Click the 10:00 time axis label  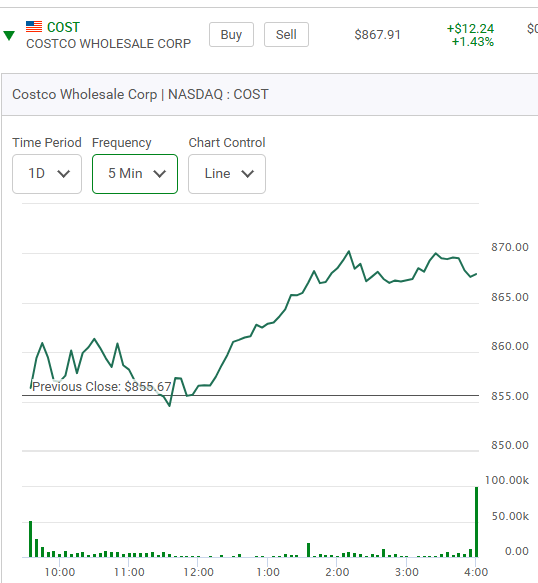tap(60, 572)
